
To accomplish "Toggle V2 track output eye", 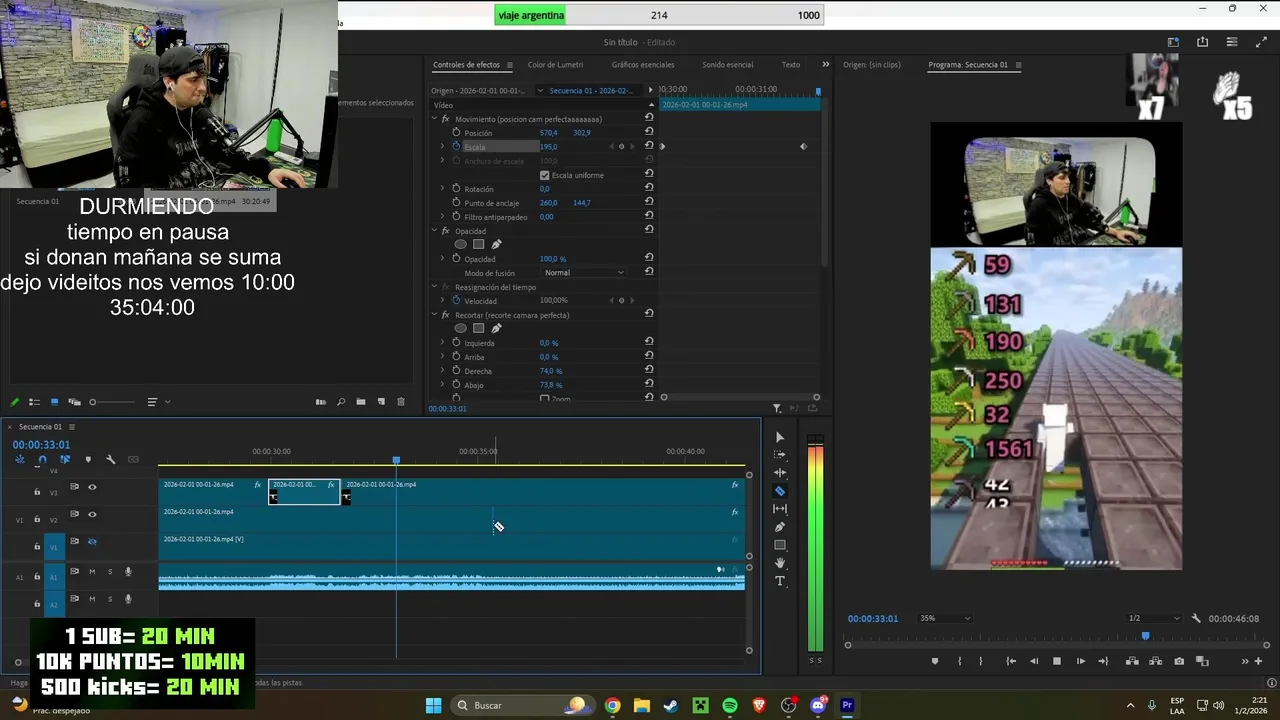I will click(92, 514).
